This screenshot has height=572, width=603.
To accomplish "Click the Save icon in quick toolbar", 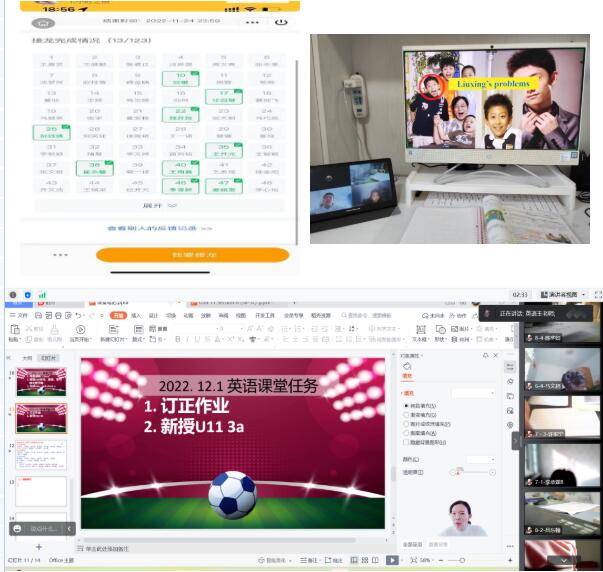I will pyautogui.click(x=38, y=315).
